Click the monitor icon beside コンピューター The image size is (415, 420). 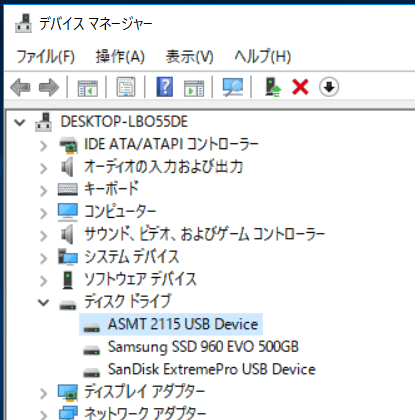[x=68, y=212]
